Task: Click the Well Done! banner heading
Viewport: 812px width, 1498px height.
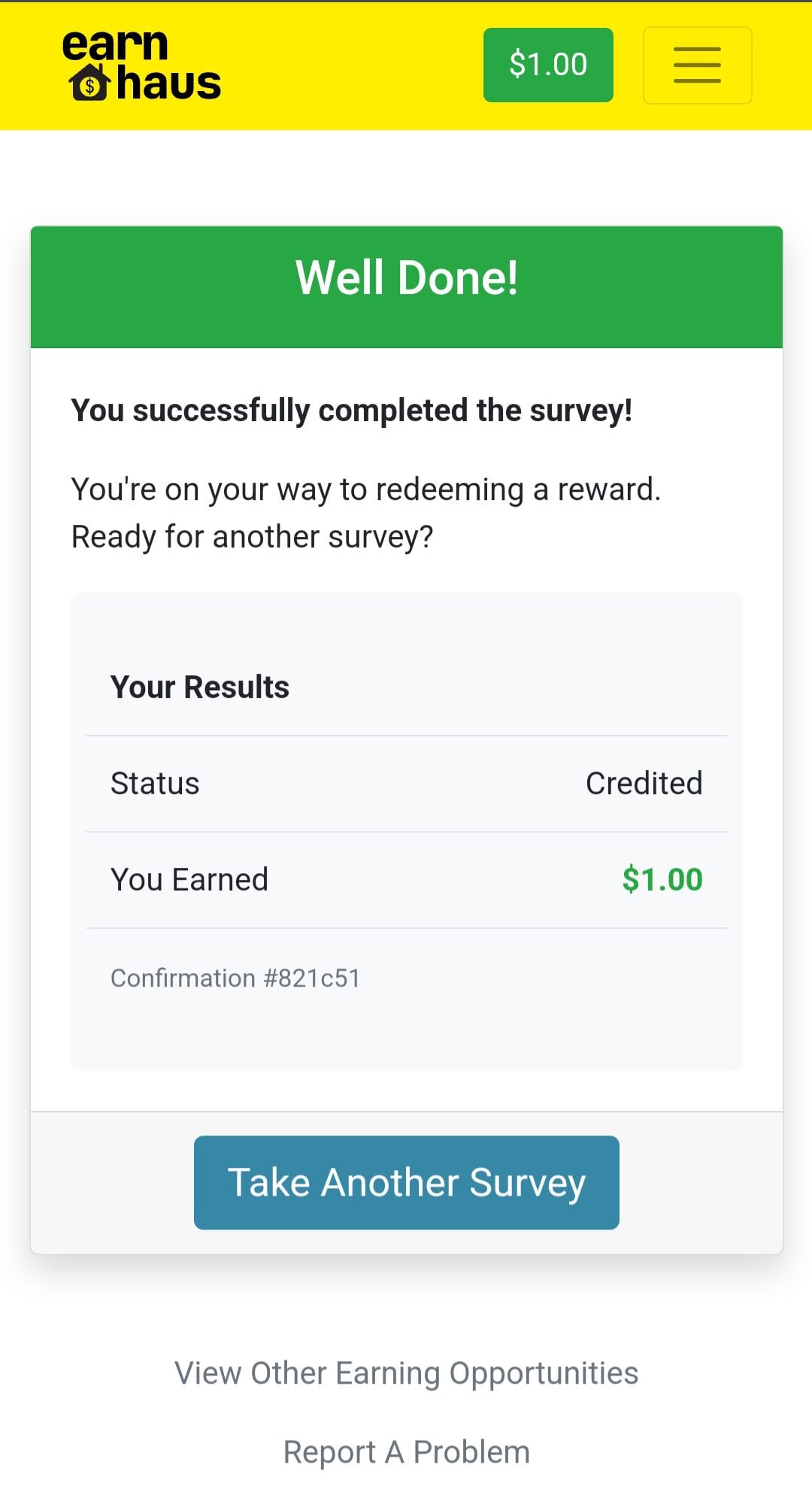Action: click(x=406, y=278)
